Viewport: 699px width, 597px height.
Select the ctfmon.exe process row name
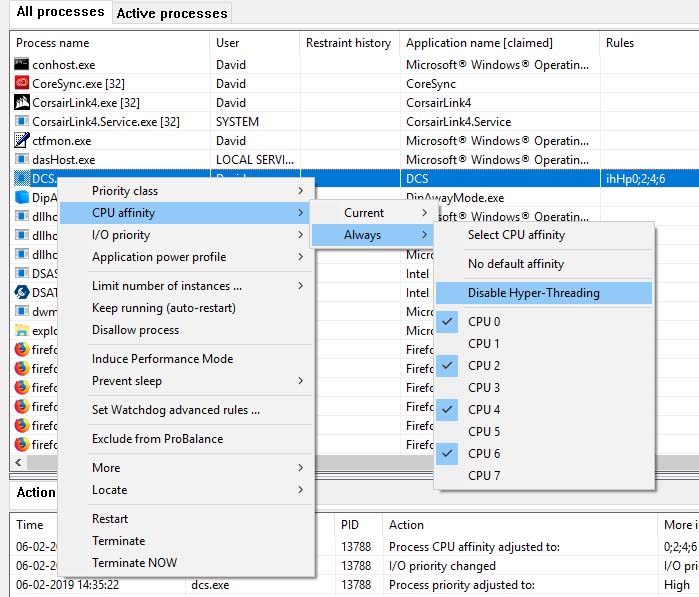62,141
